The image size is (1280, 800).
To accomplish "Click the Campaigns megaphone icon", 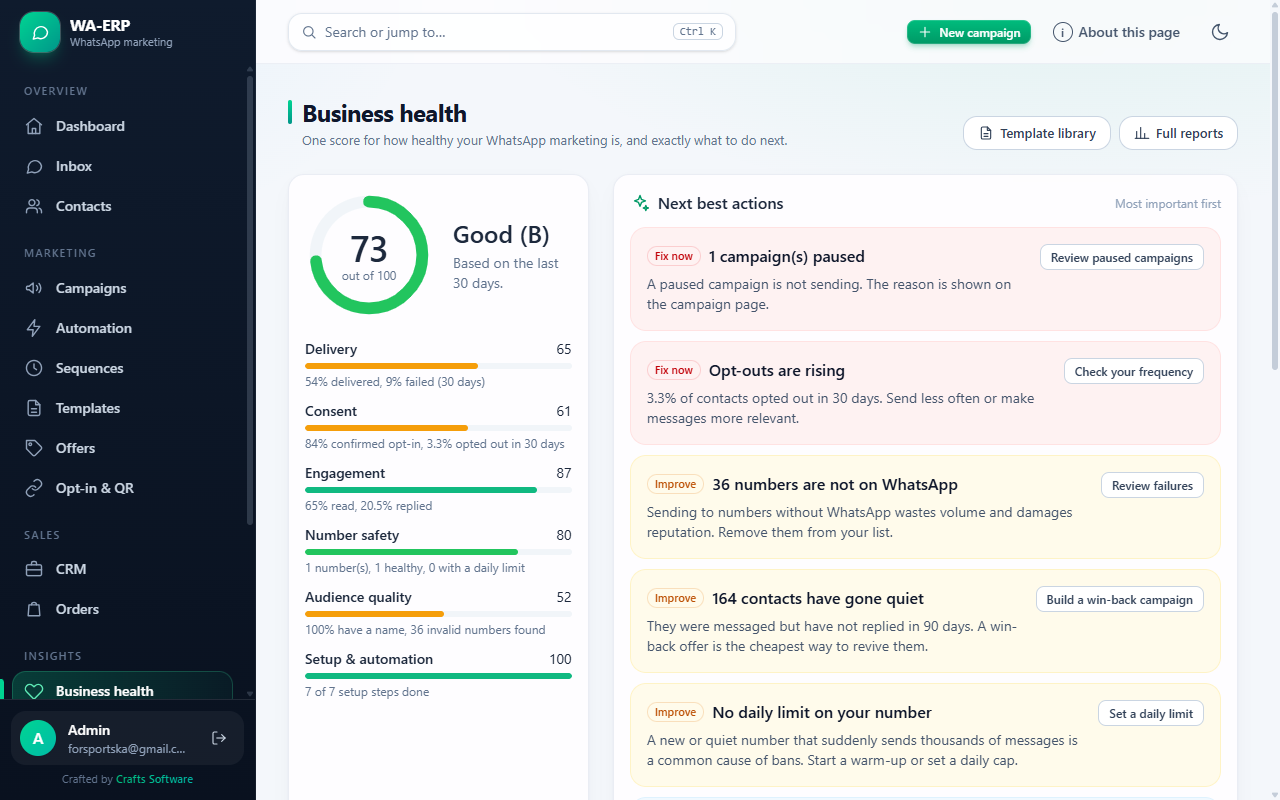I will point(34,288).
